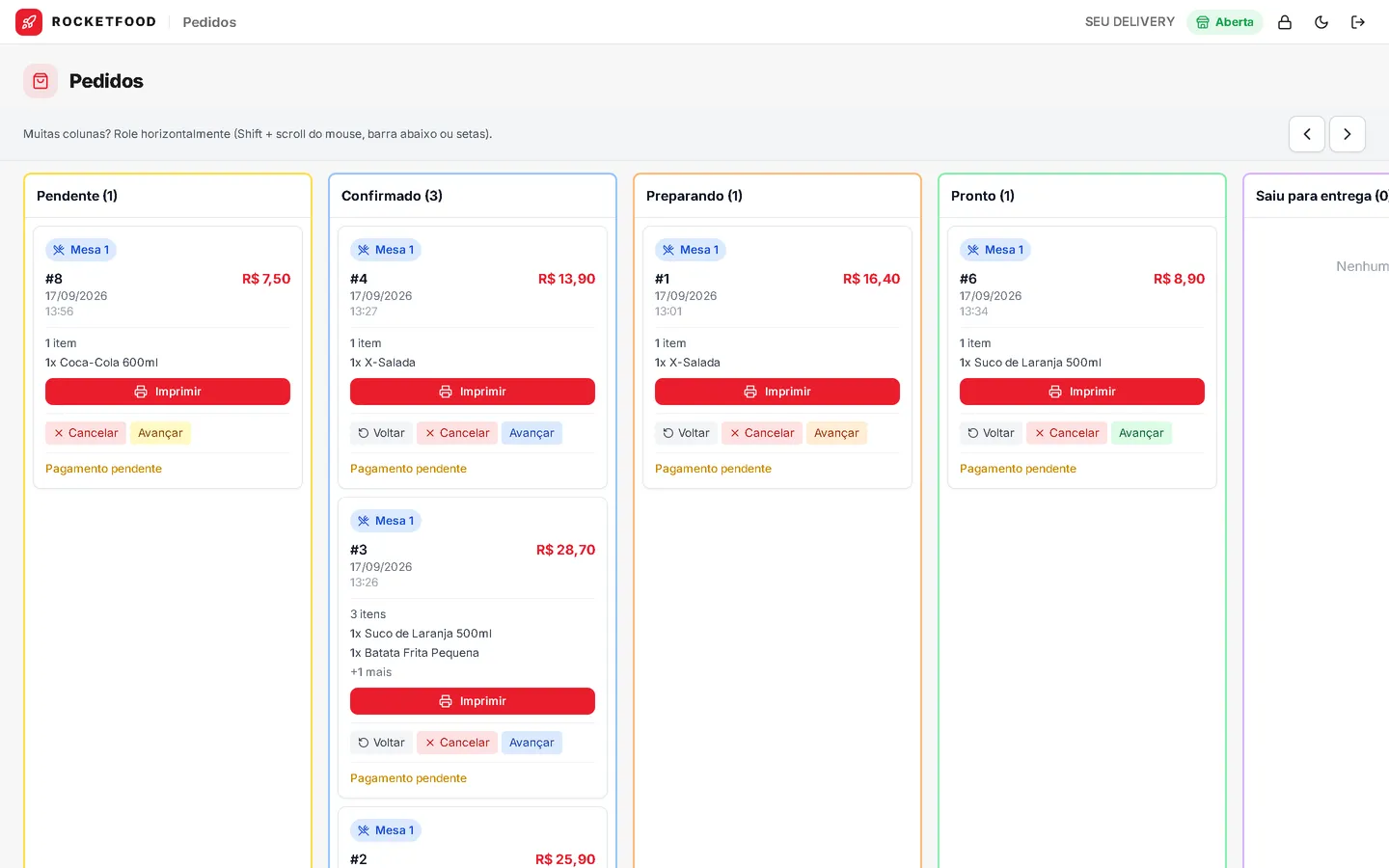Advance order #8 with yellow Avançar
This screenshot has height=868, width=1389.
pyautogui.click(x=160, y=433)
